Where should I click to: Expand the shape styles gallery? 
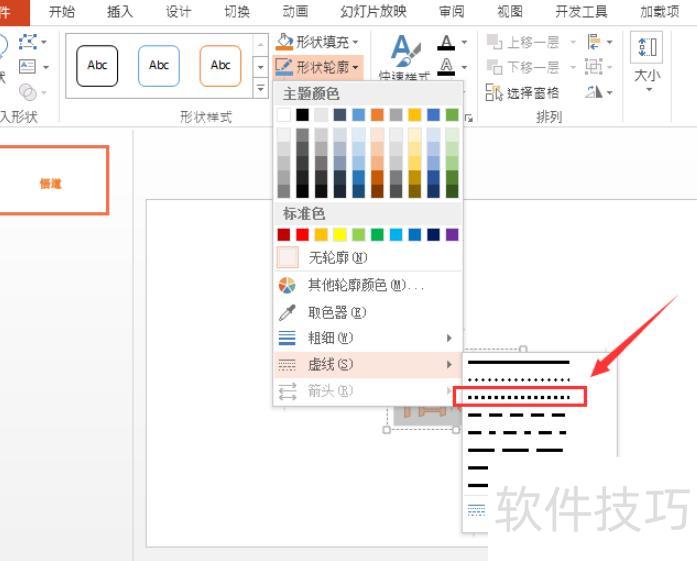[260, 88]
